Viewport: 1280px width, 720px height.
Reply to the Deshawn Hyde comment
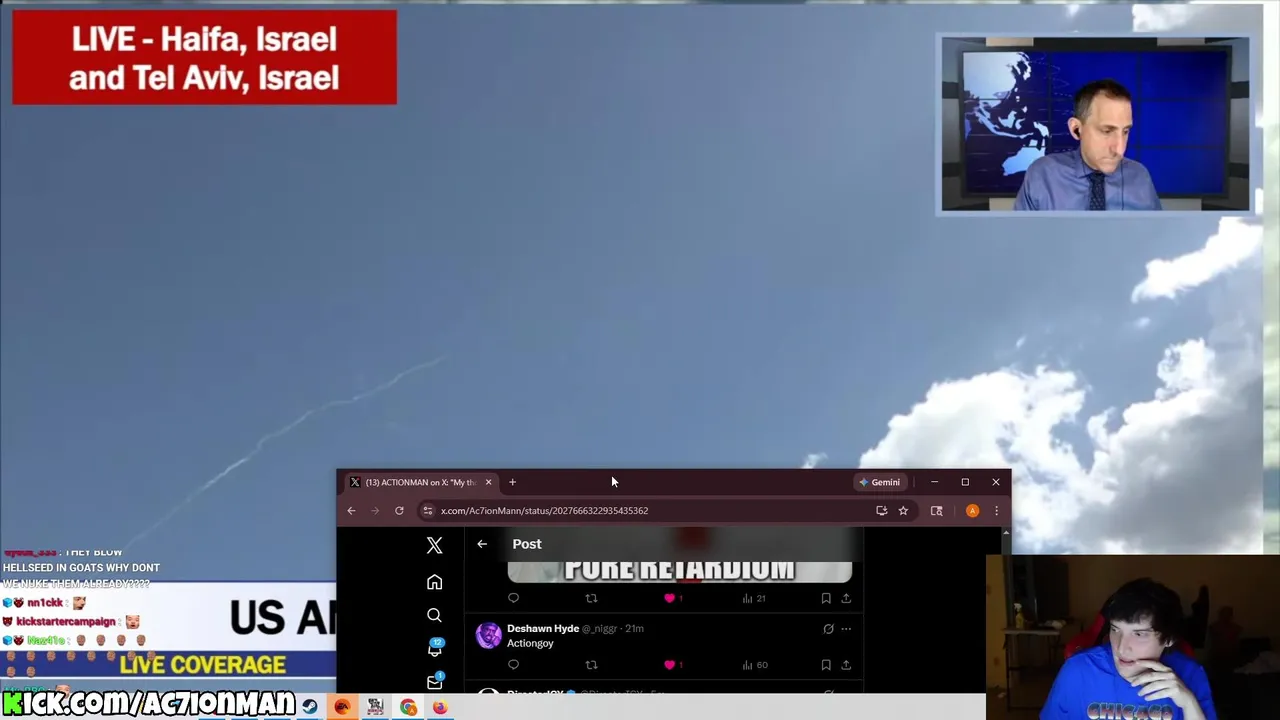[513, 665]
